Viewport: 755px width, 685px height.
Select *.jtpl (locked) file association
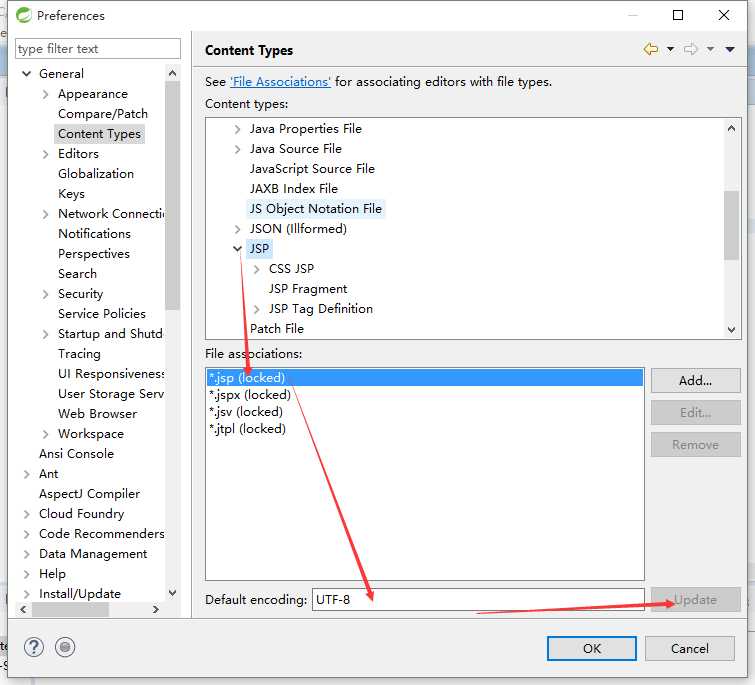(425, 428)
